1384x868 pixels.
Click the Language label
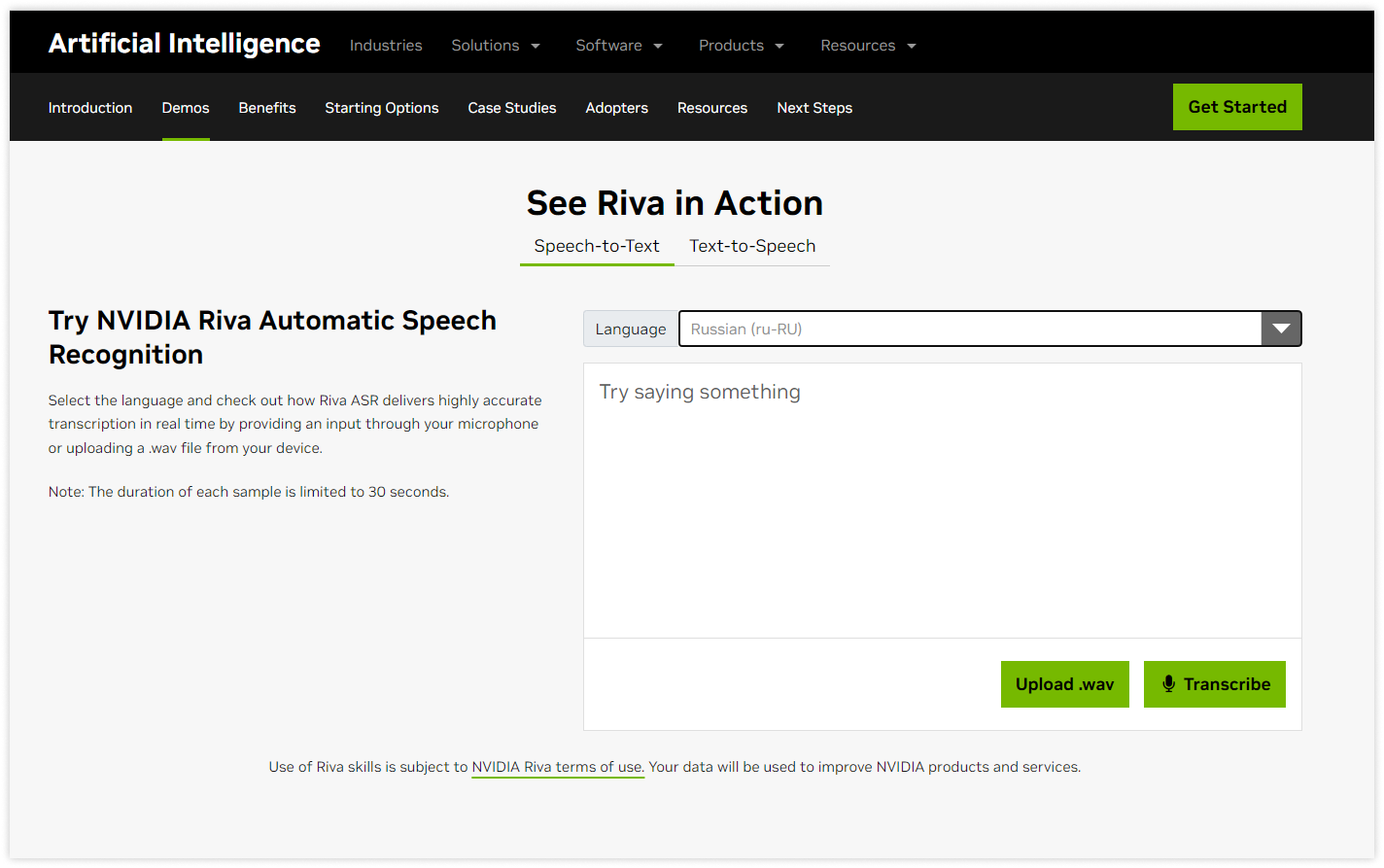[631, 329]
